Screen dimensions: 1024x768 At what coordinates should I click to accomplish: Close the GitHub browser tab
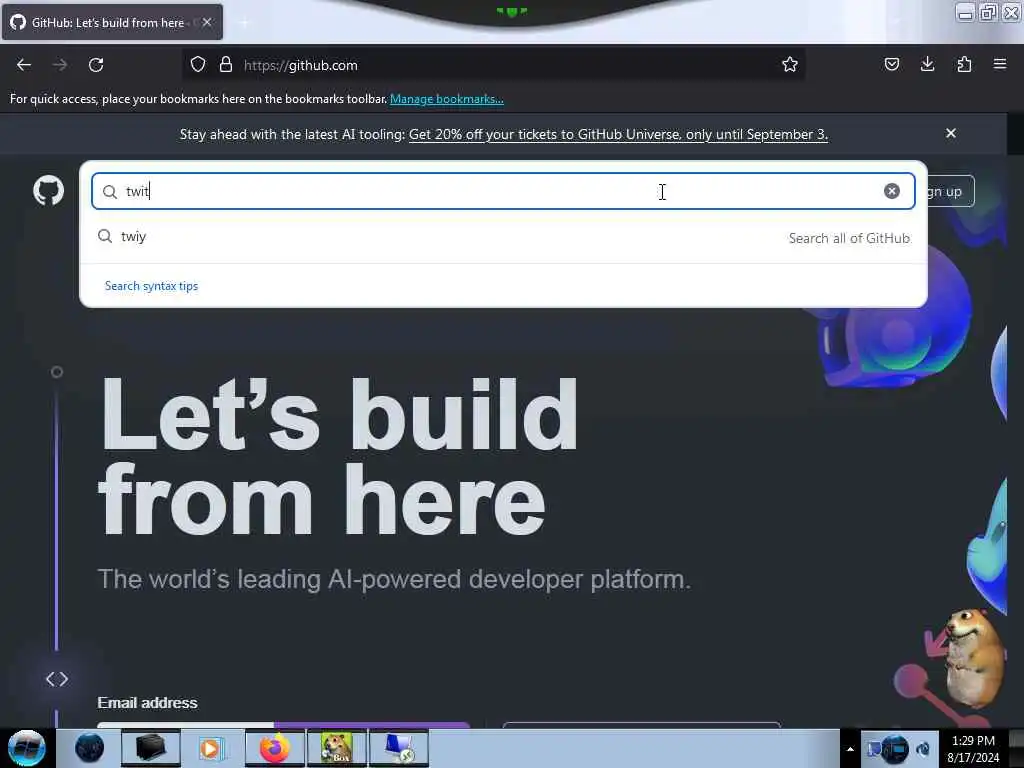tap(207, 22)
